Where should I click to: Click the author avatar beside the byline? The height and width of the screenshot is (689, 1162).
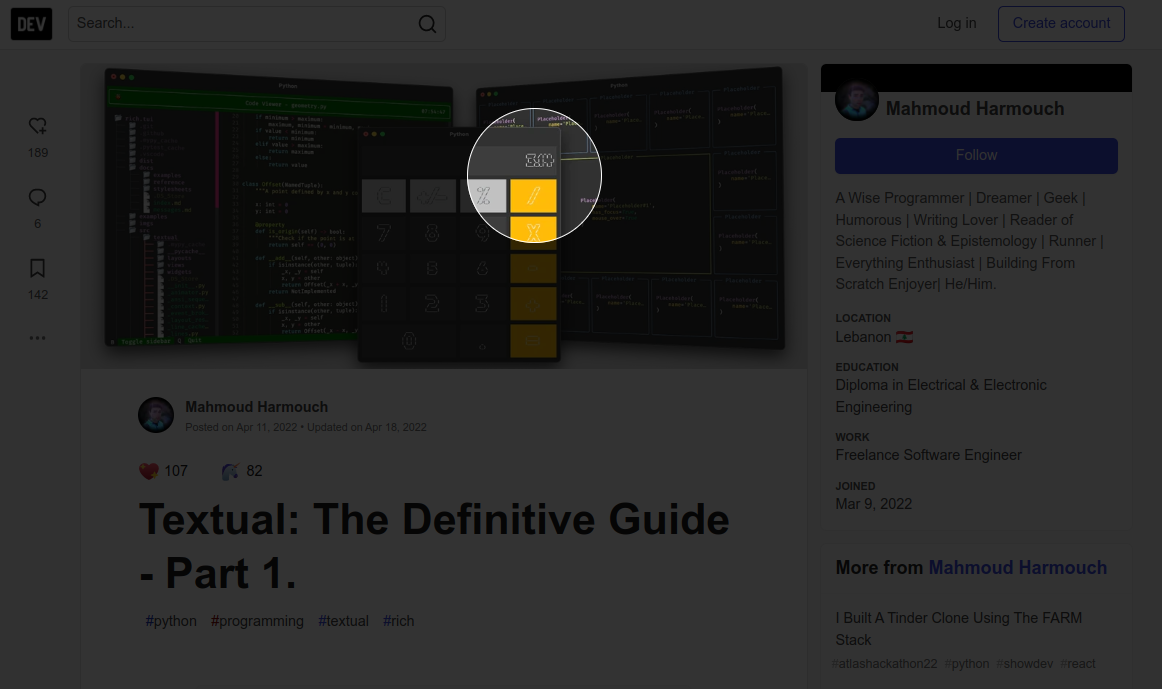[x=156, y=415]
